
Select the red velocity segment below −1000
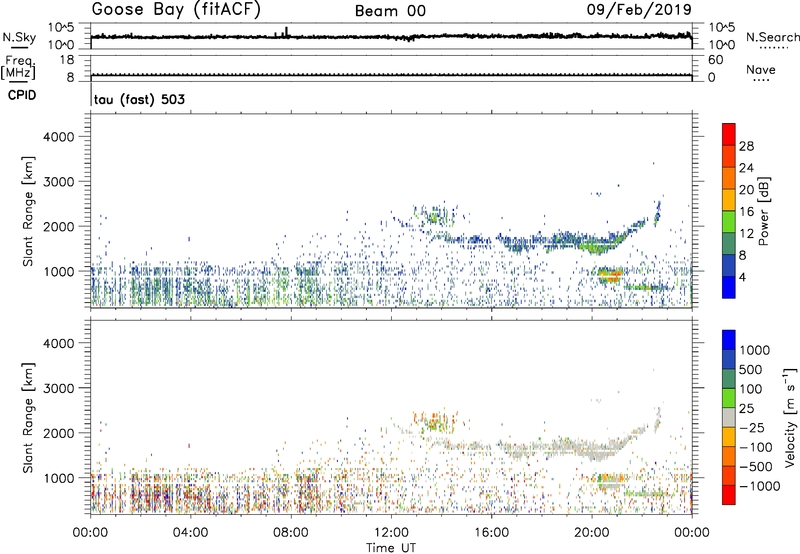729,495
